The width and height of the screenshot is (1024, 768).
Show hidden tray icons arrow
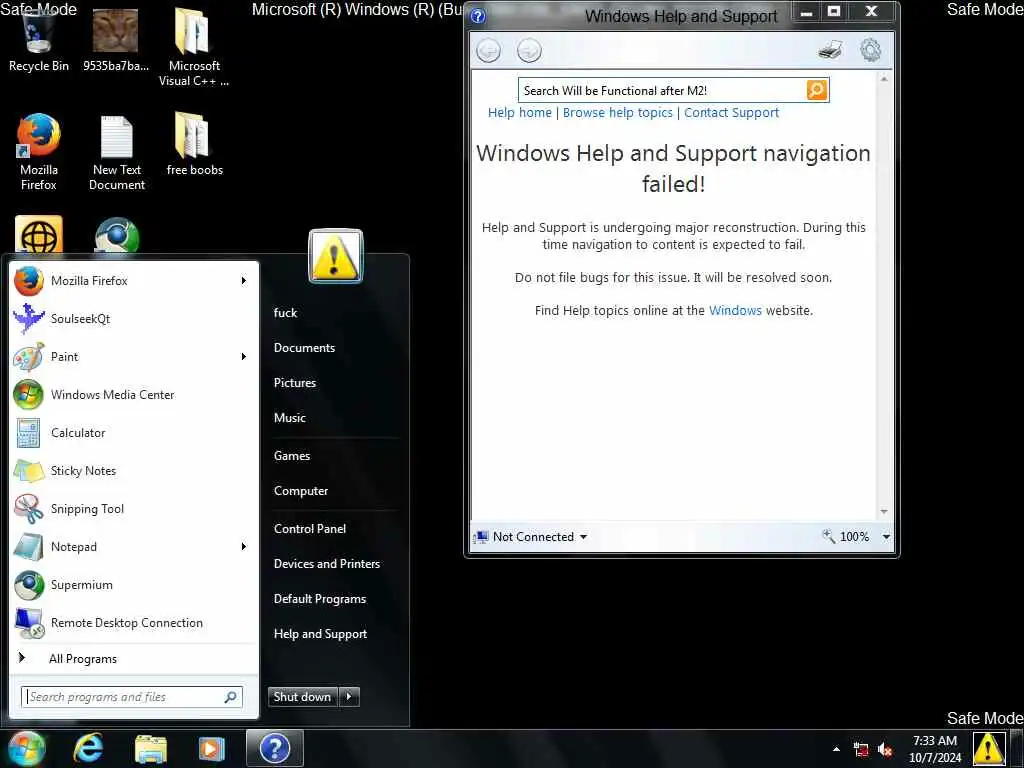[x=836, y=749]
